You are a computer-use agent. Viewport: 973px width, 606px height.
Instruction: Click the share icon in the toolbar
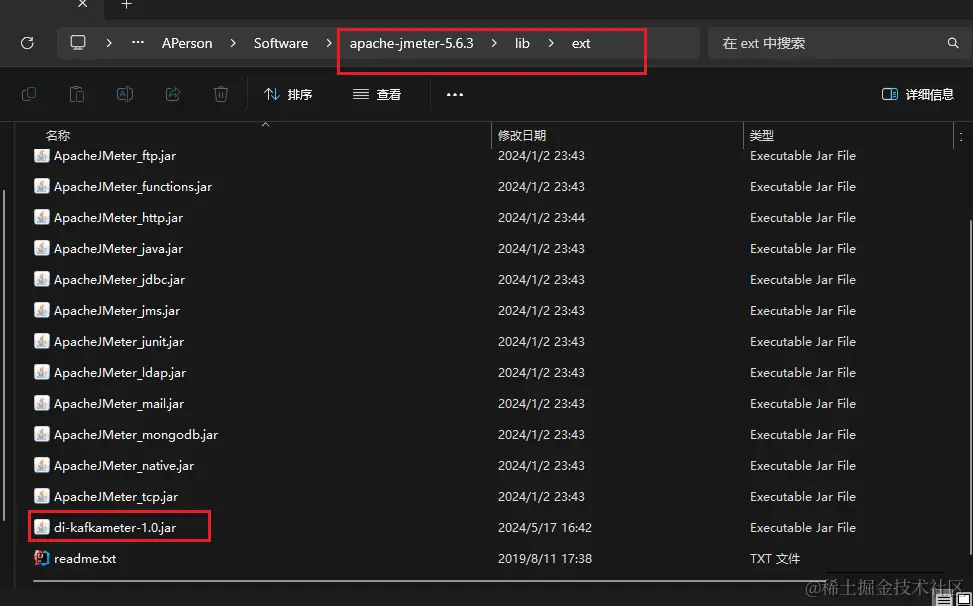(x=173, y=94)
